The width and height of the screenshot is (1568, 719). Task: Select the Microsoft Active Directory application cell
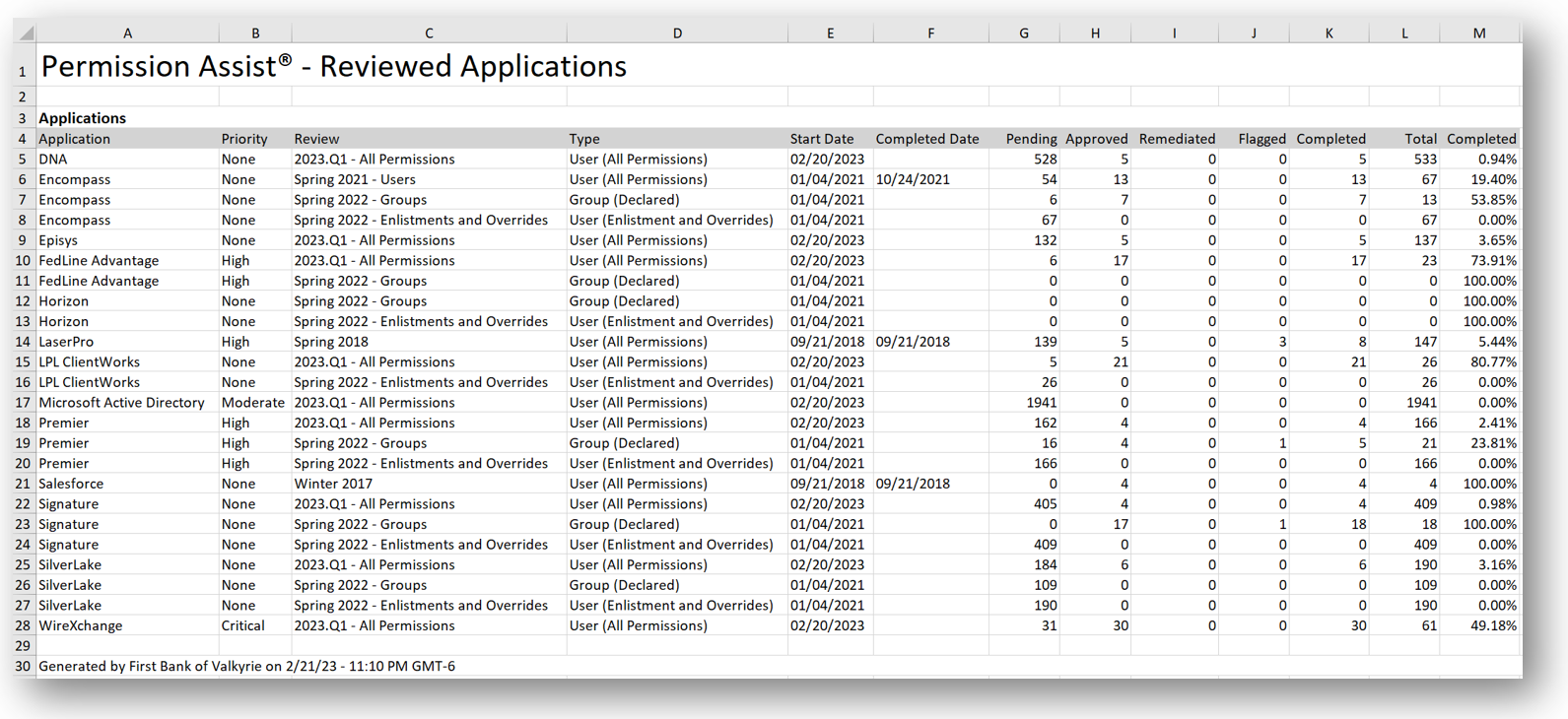(x=121, y=403)
